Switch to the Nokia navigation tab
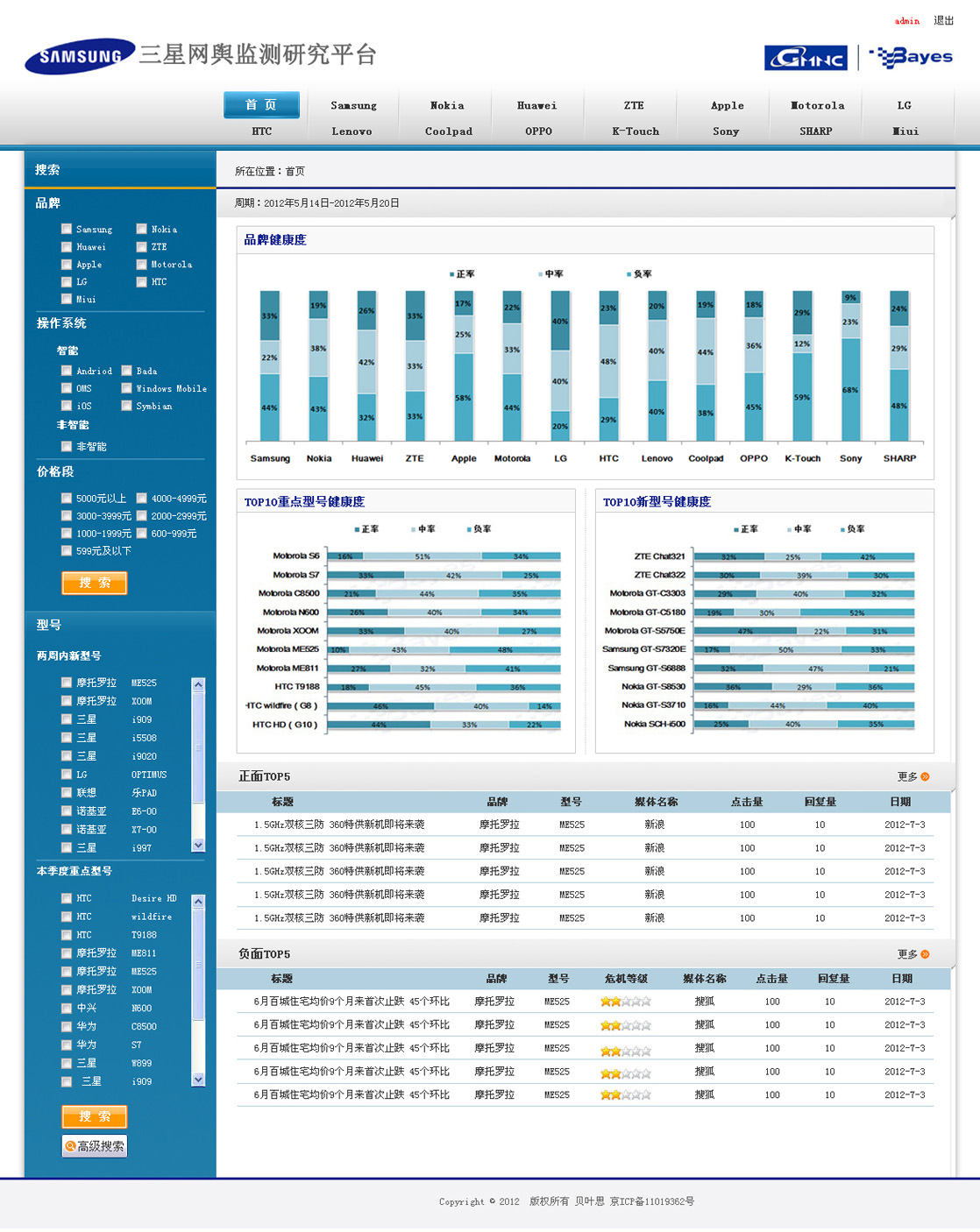The width and height of the screenshot is (980, 1232). (447, 106)
